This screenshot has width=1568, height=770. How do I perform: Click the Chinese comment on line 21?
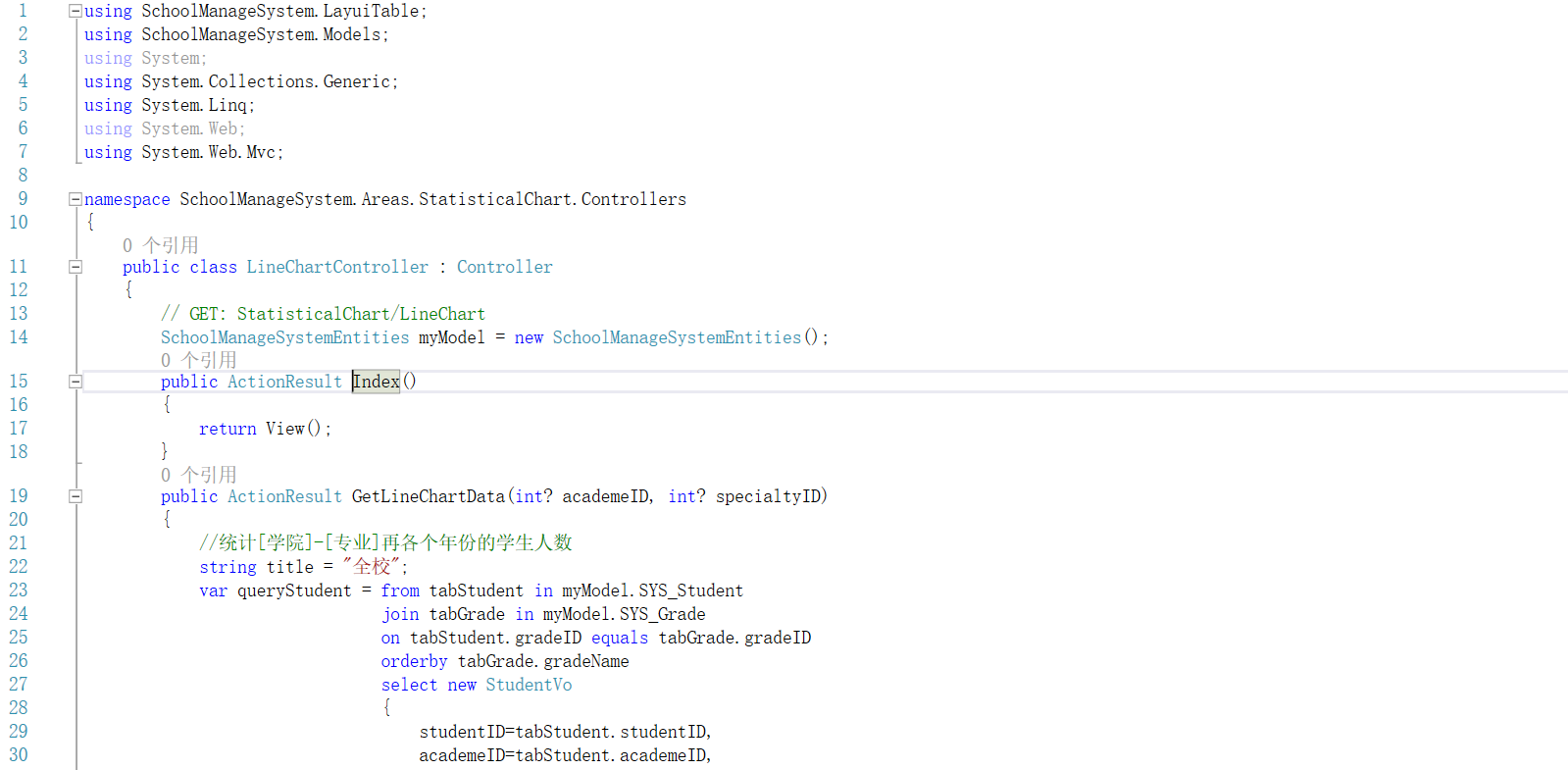[x=385, y=542]
